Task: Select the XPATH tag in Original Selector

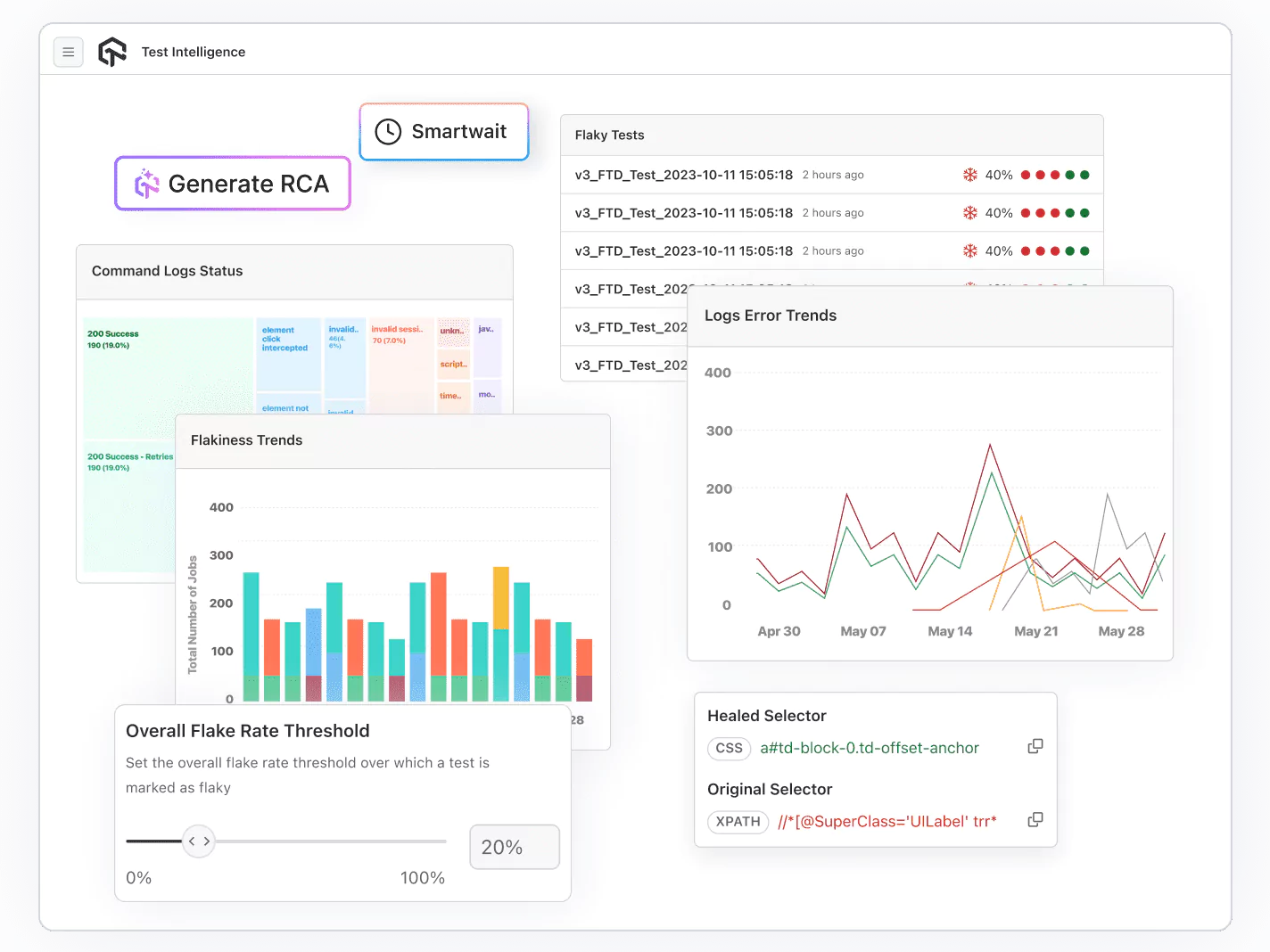Action: [x=738, y=821]
